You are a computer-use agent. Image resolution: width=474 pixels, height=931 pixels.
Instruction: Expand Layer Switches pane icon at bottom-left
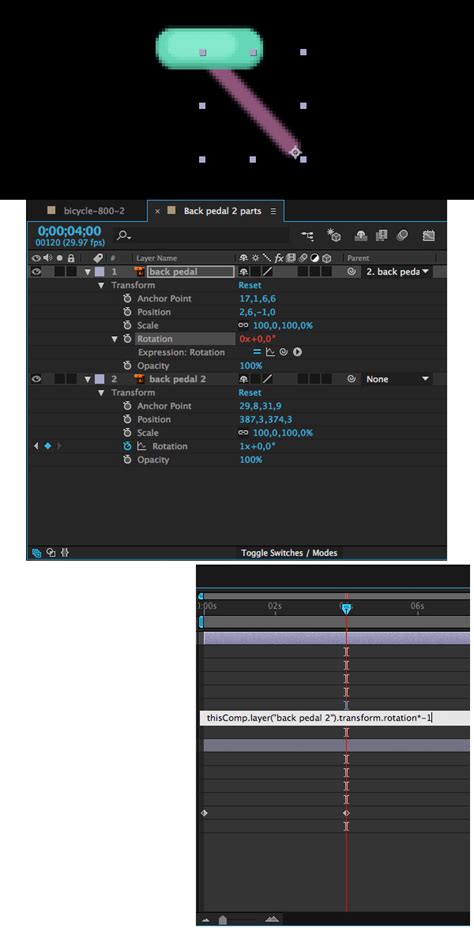pos(37,553)
